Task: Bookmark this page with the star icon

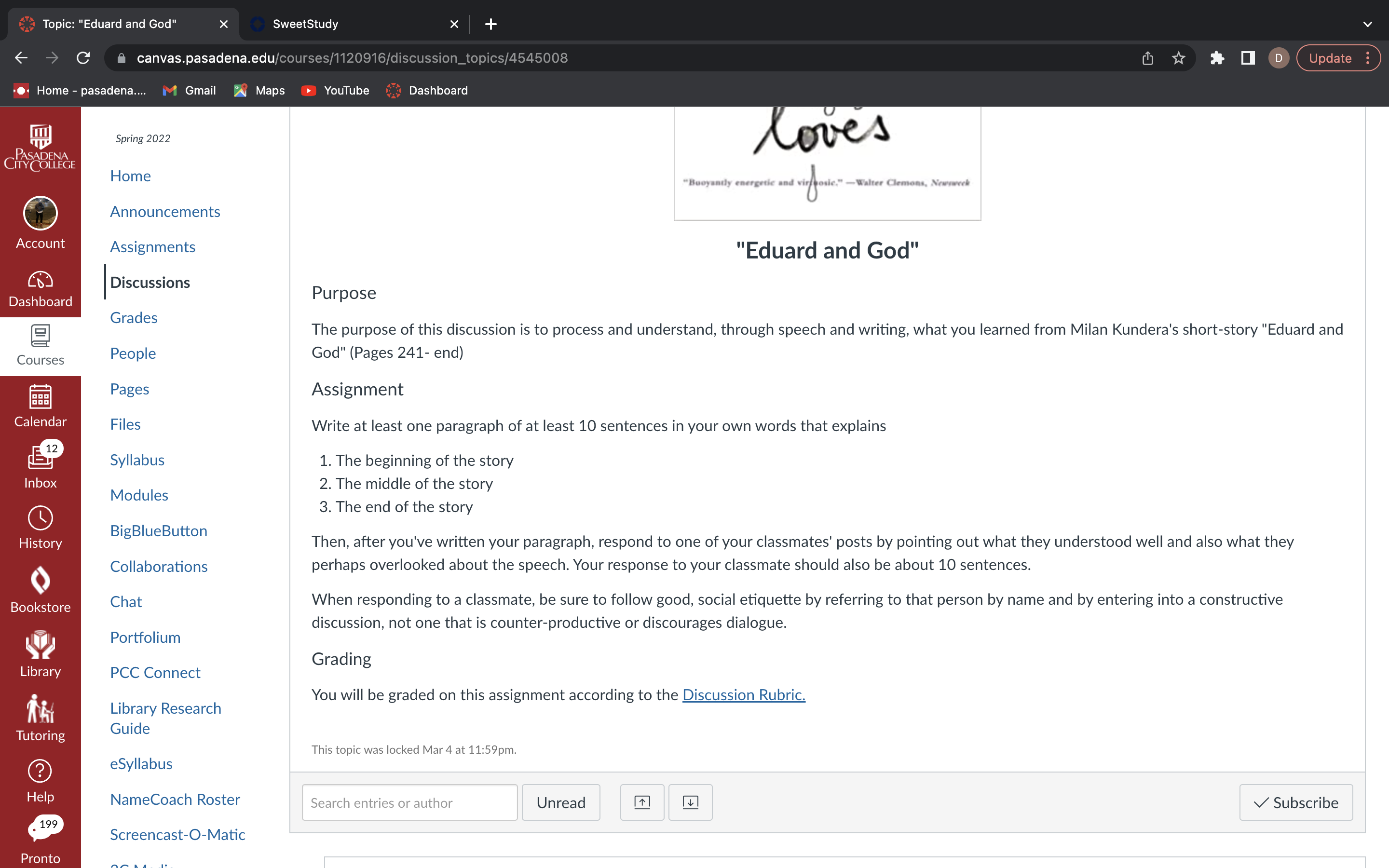Action: click(x=1178, y=58)
